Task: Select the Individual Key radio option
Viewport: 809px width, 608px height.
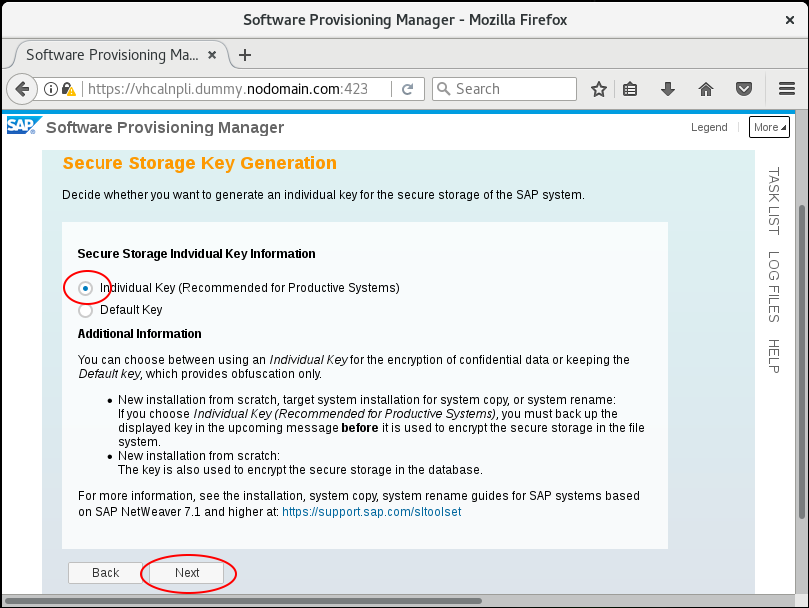Action: point(86,288)
